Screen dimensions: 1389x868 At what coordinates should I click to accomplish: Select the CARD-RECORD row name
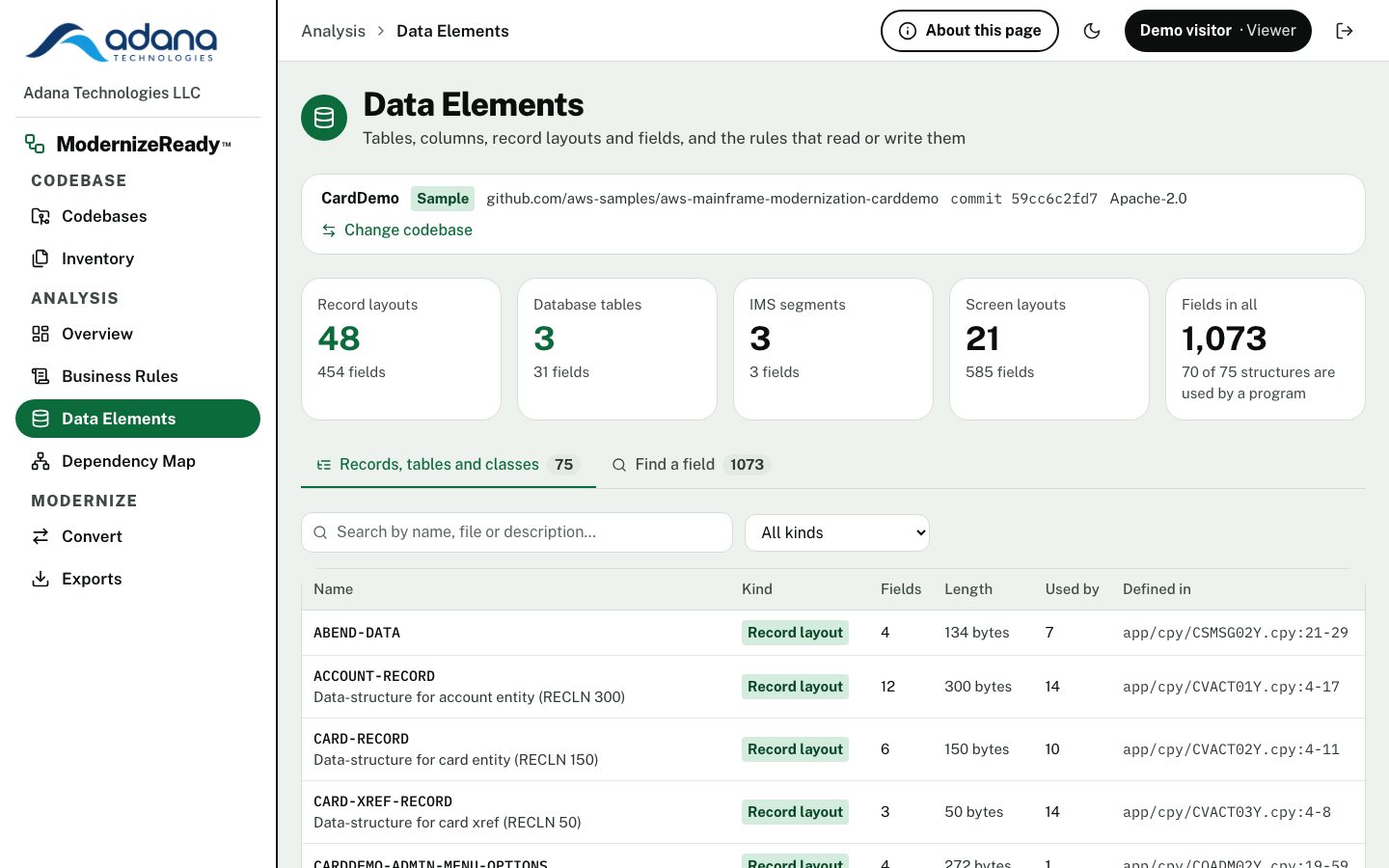point(361,739)
